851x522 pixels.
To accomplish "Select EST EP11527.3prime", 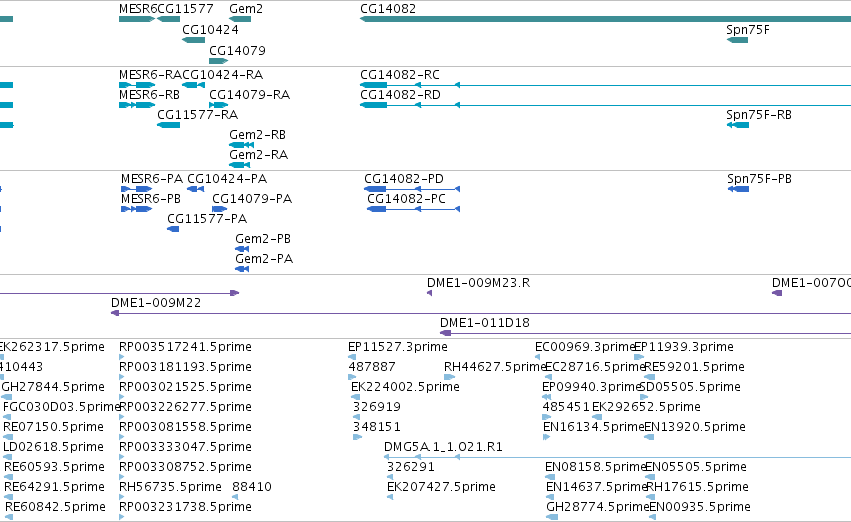I will 398,347.
